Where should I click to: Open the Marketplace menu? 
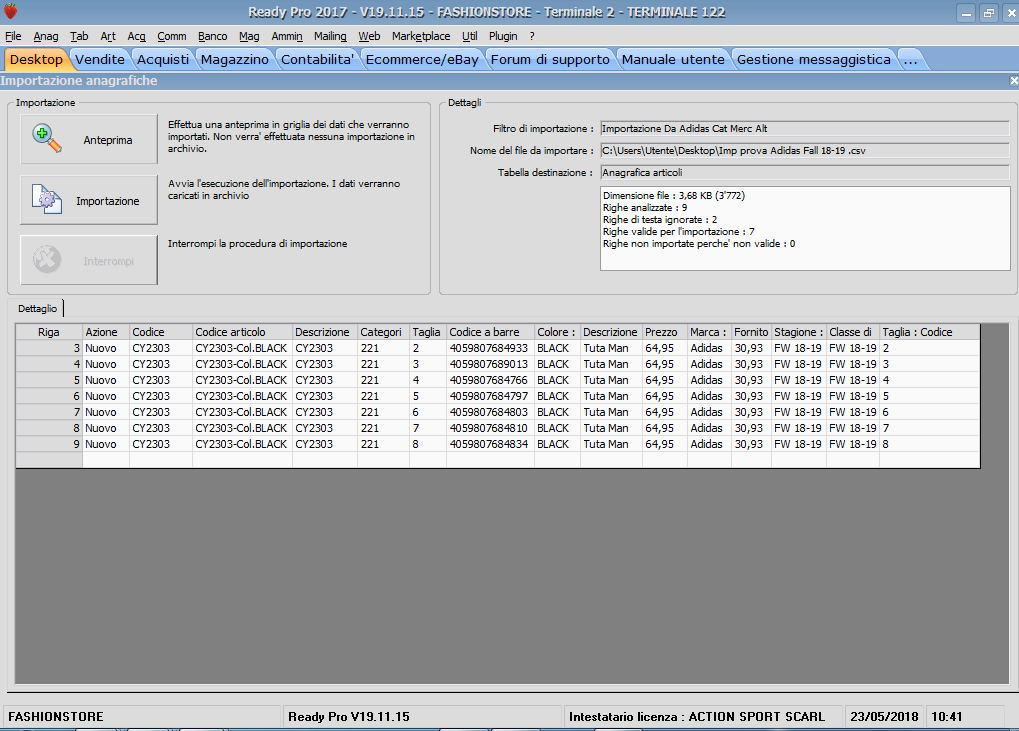click(x=421, y=36)
